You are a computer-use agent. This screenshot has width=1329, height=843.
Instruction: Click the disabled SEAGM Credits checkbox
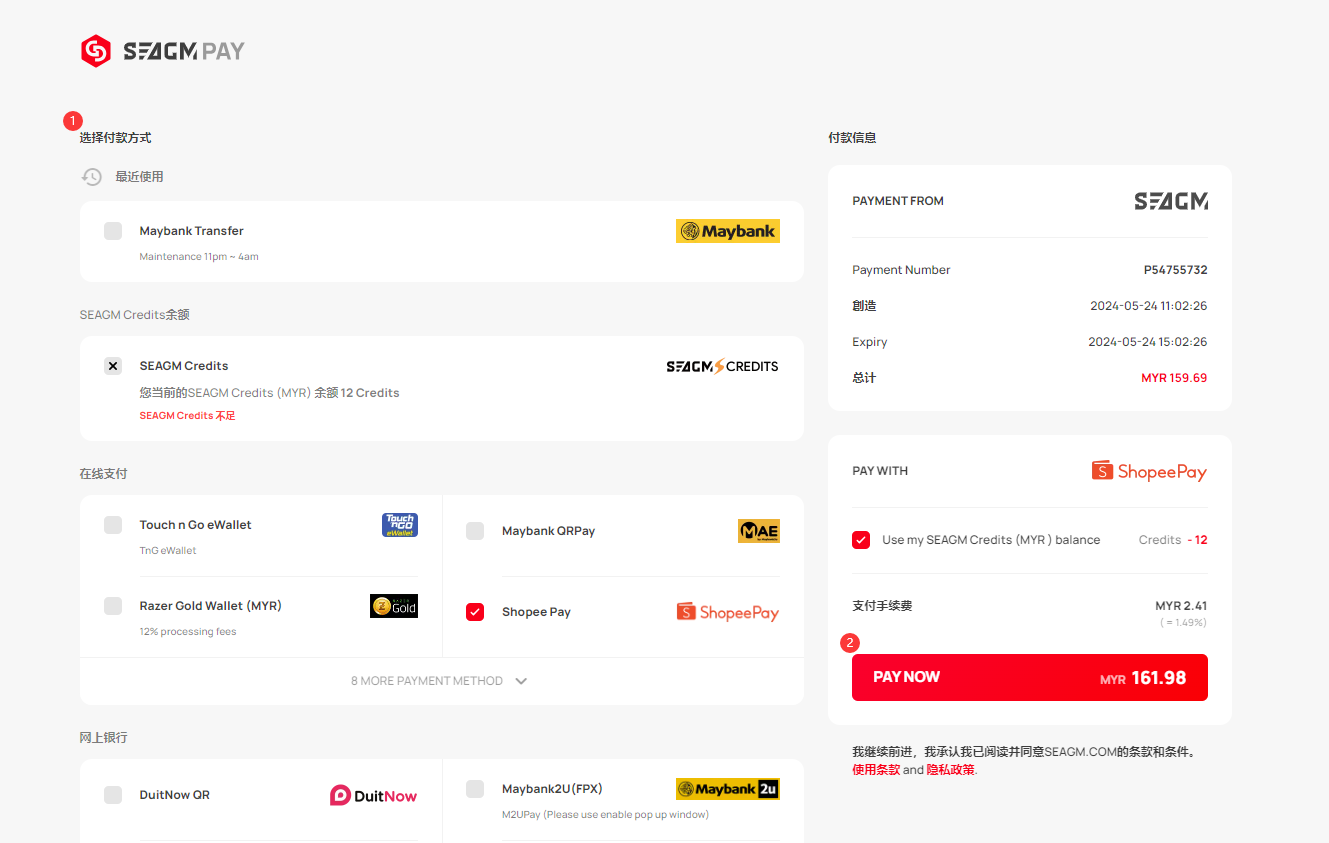113,366
